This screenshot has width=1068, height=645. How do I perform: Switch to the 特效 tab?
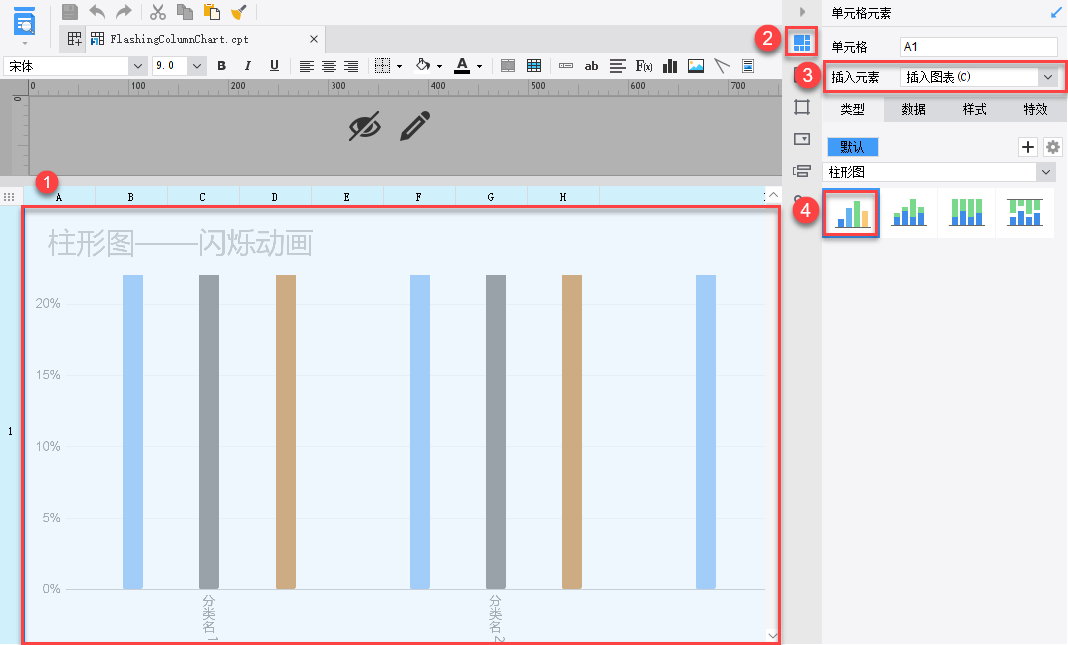[x=1035, y=109]
